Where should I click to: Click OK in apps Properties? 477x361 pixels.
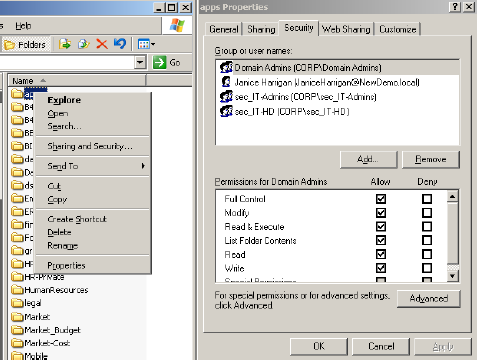click(x=319, y=346)
